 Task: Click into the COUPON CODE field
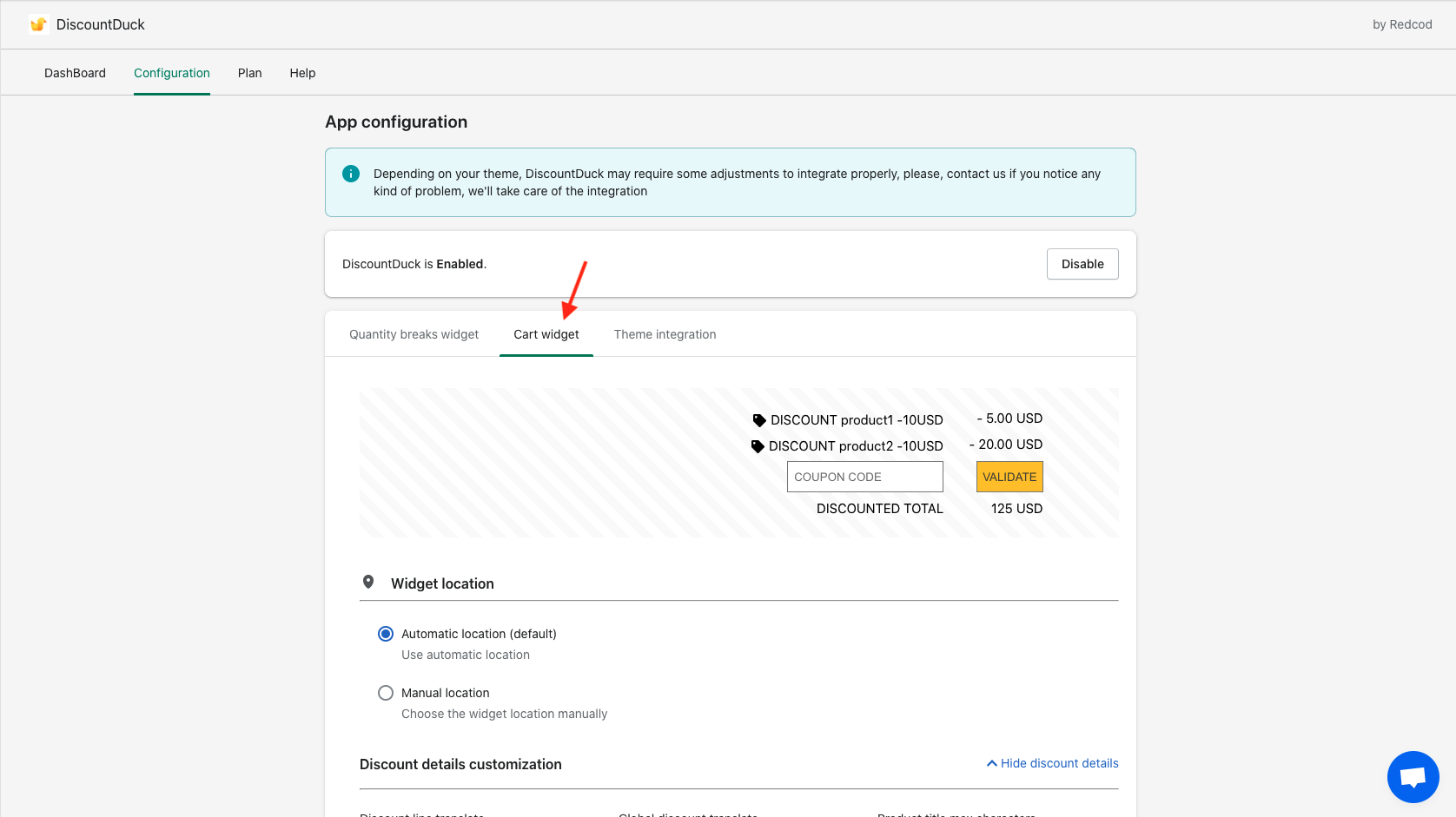(x=864, y=477)
